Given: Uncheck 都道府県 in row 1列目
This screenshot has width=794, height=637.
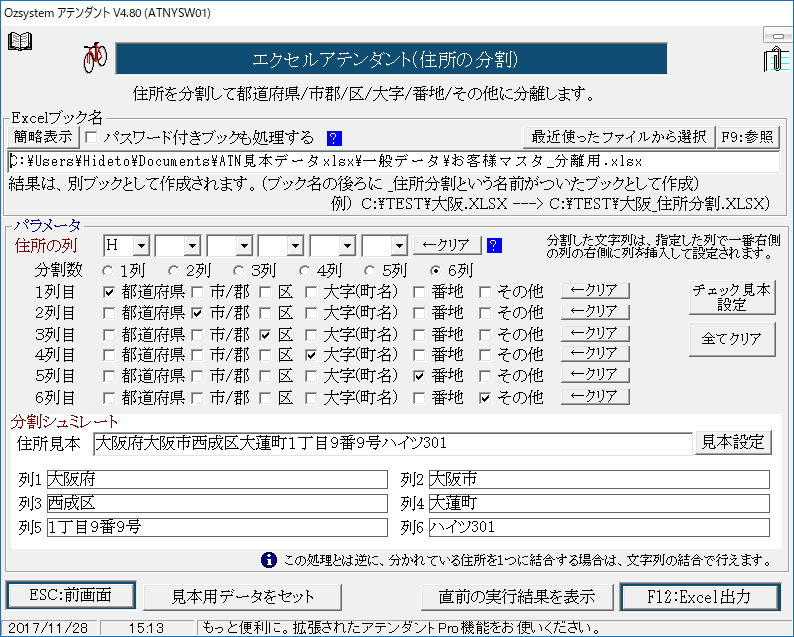Looking at the screenshot, I should [x=109, y=292].
